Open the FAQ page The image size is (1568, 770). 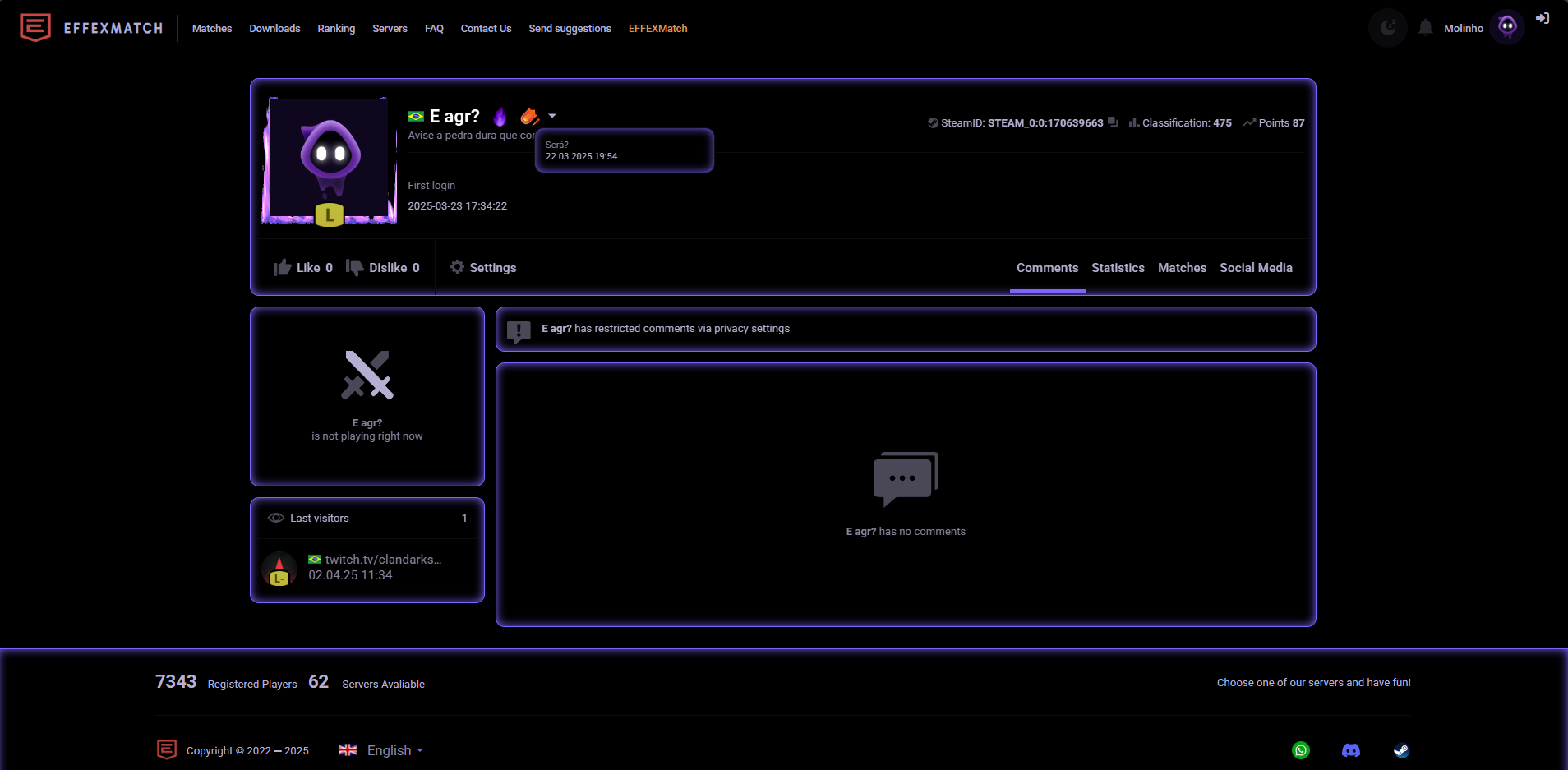(434, 28)
